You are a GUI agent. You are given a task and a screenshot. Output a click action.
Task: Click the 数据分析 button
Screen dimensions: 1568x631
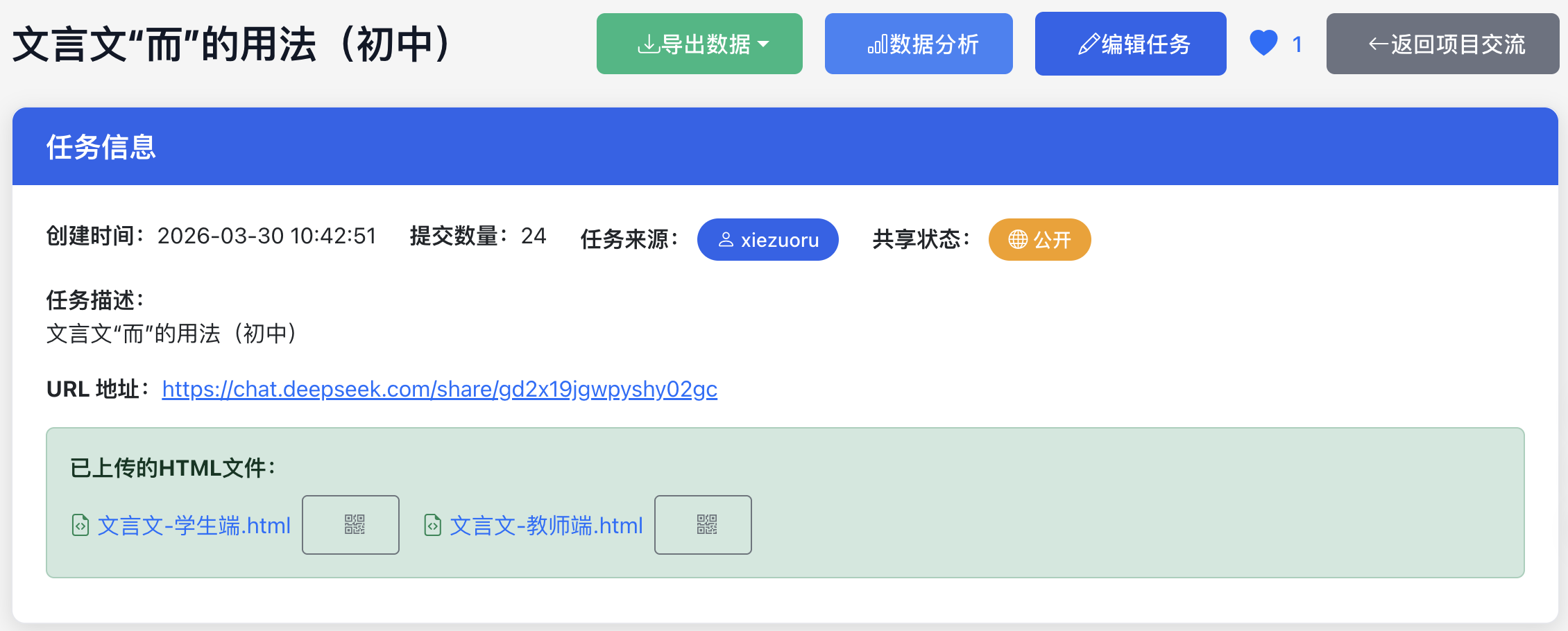click(919, 44)
